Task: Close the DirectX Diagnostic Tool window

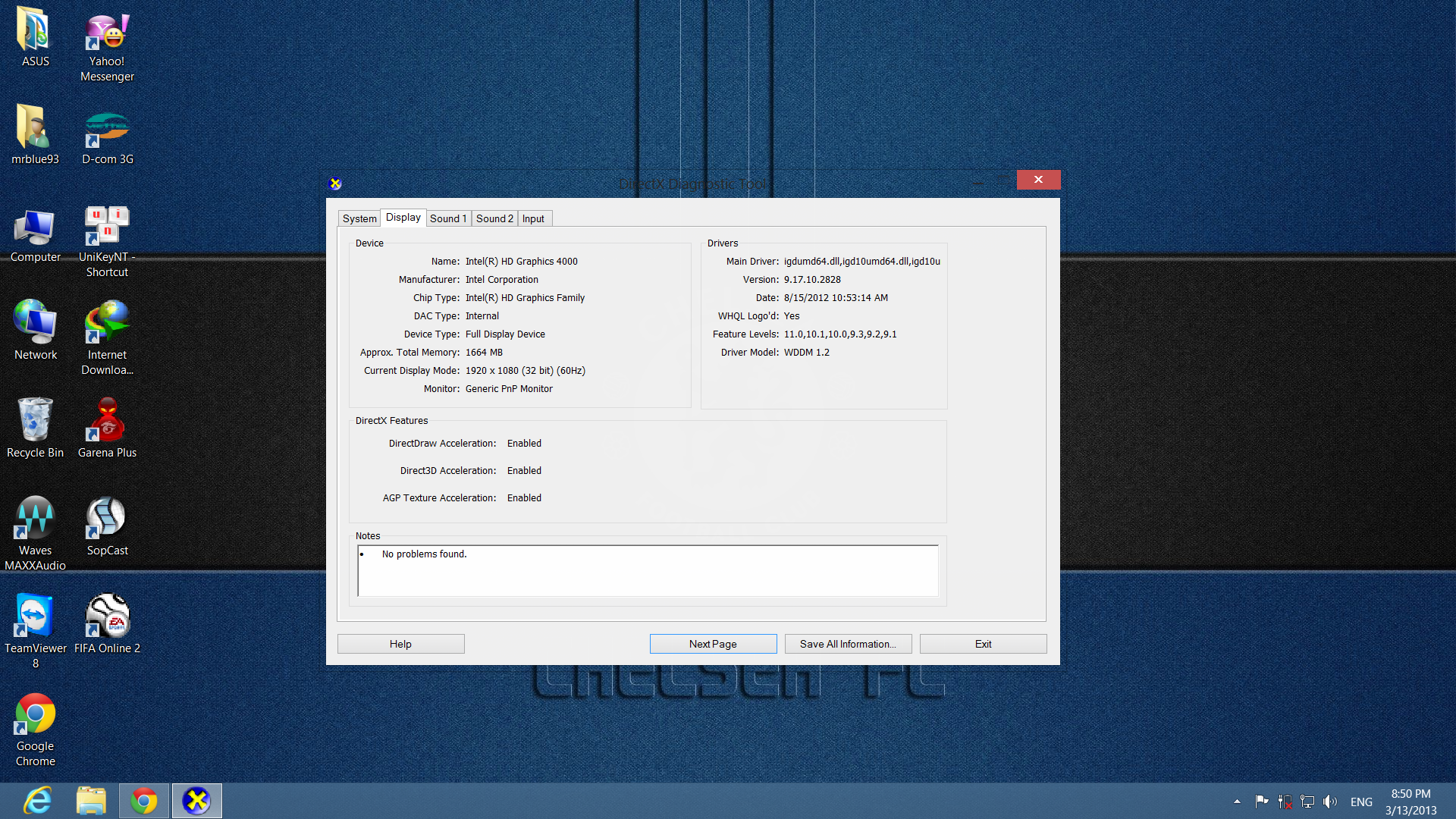Action: tap(1038, 180)
